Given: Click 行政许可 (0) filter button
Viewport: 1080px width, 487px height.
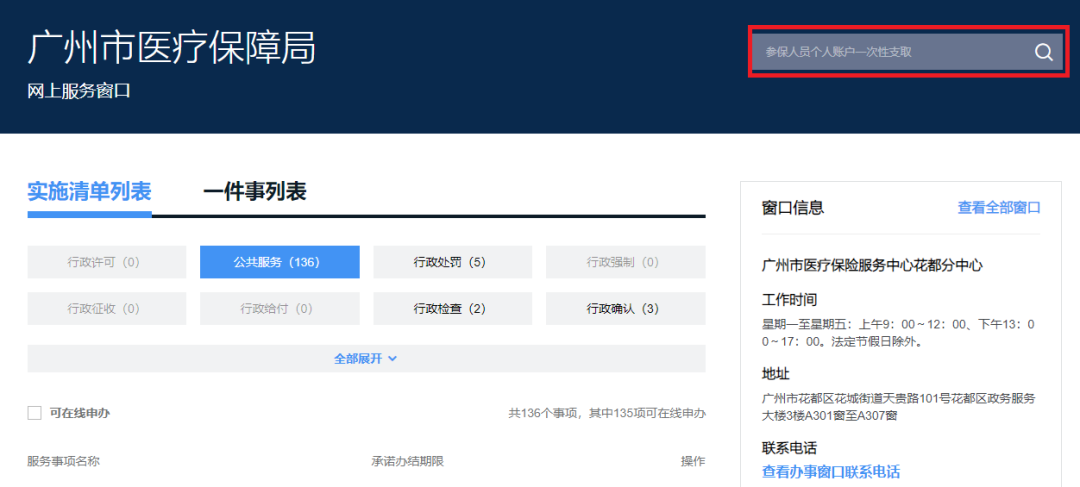Looking at the screenshot, I should tap(106, 262).
